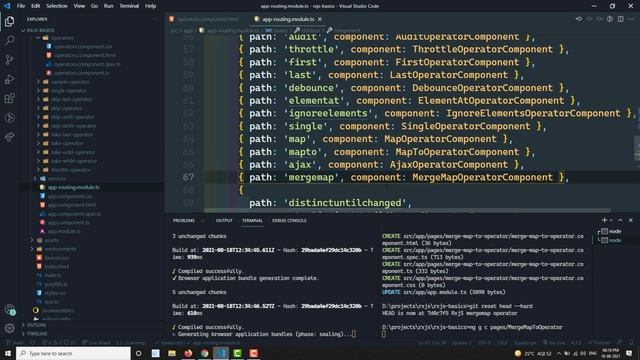Add a new terminal with plus icon
The height and width of the screenshot is (360, 640).
click(x=604, y=220)
